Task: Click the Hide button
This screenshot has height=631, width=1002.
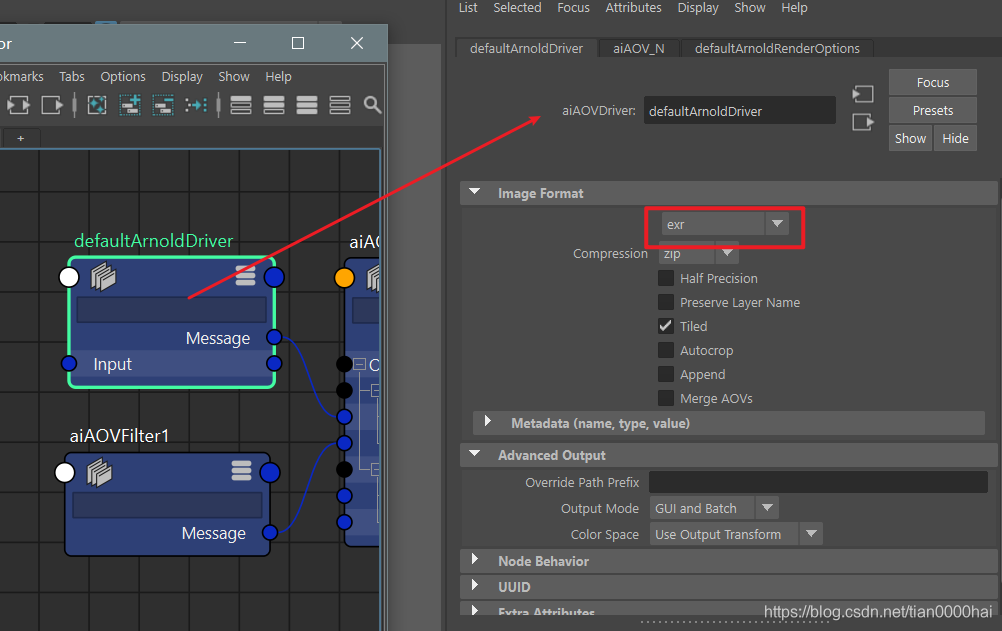Action: tap(955, 138)
